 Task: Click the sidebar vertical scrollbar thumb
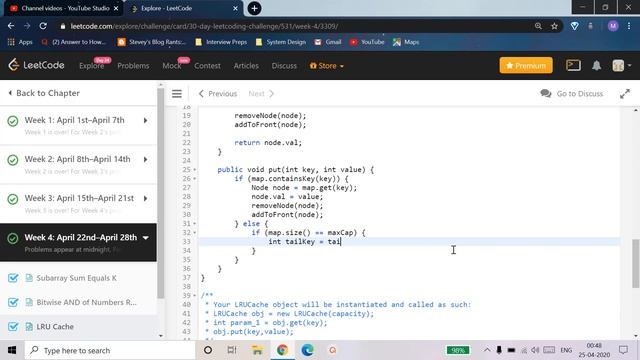[160, 193]
